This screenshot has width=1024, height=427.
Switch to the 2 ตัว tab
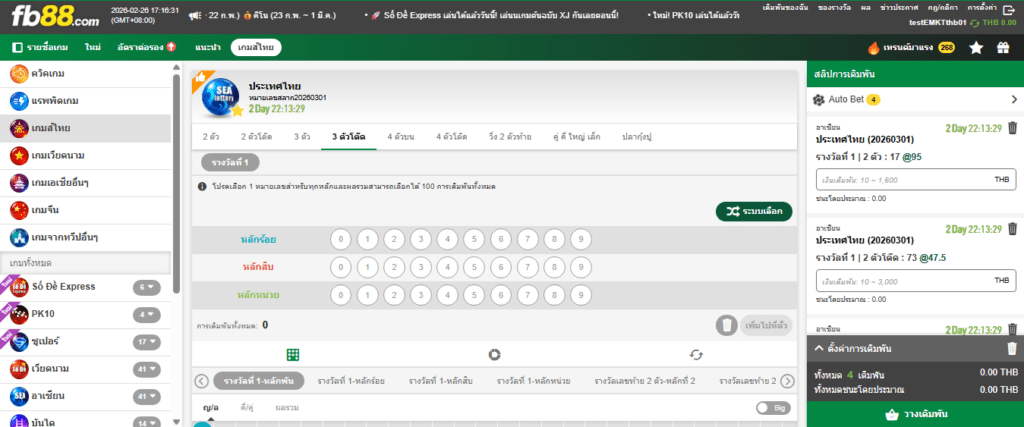click(210, 137)
